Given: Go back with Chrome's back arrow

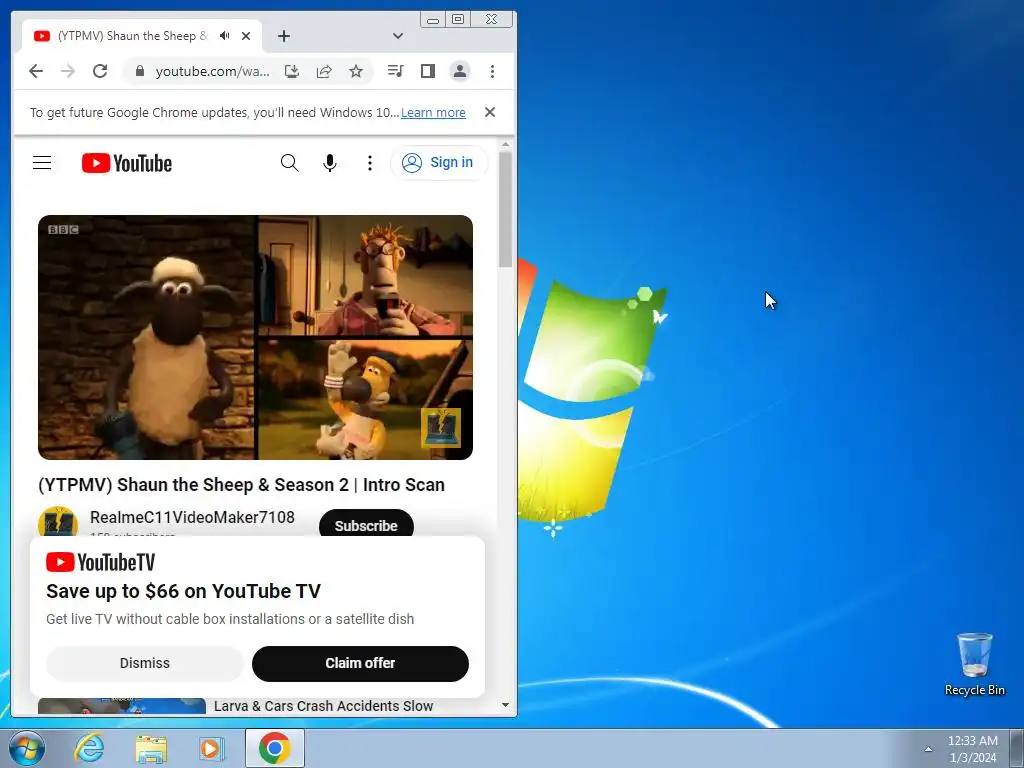Looking at the screenshot, I should point(36,71).
